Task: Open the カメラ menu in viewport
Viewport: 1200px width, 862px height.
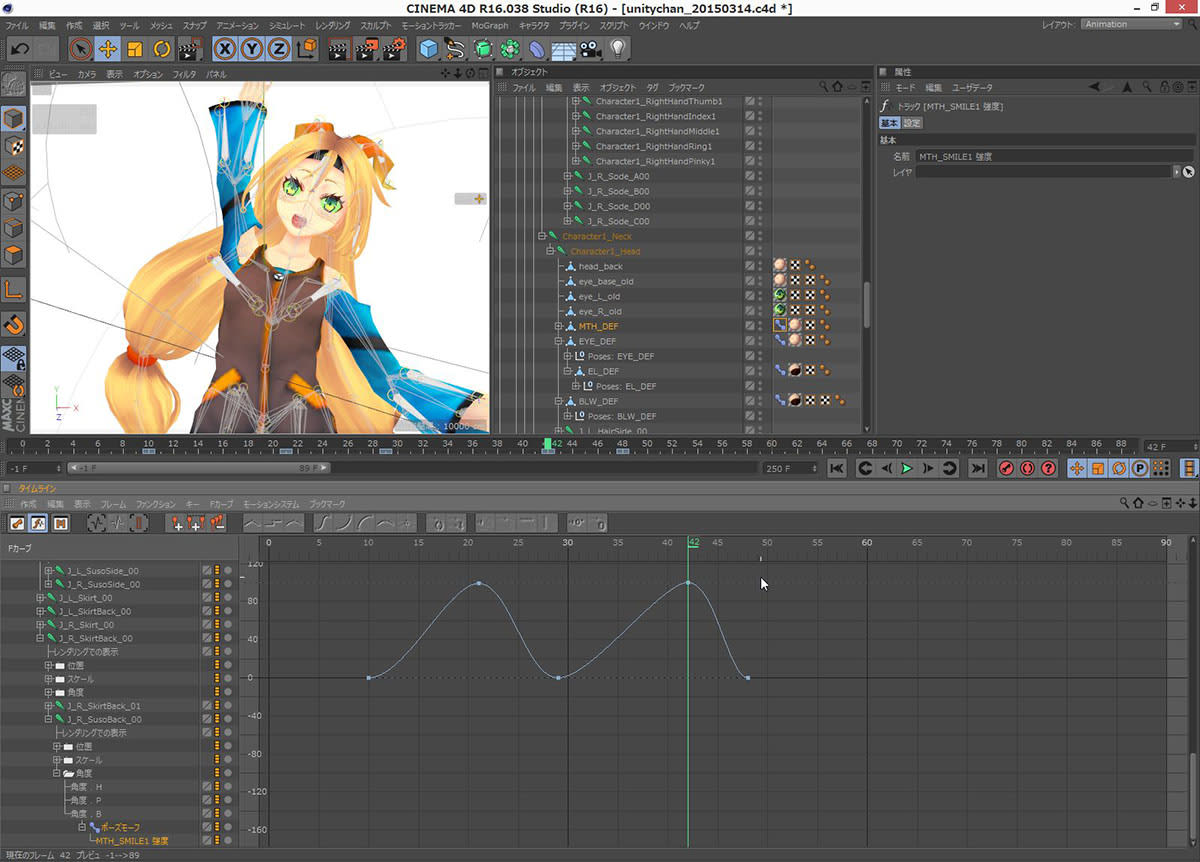Action: coord(87,74)
